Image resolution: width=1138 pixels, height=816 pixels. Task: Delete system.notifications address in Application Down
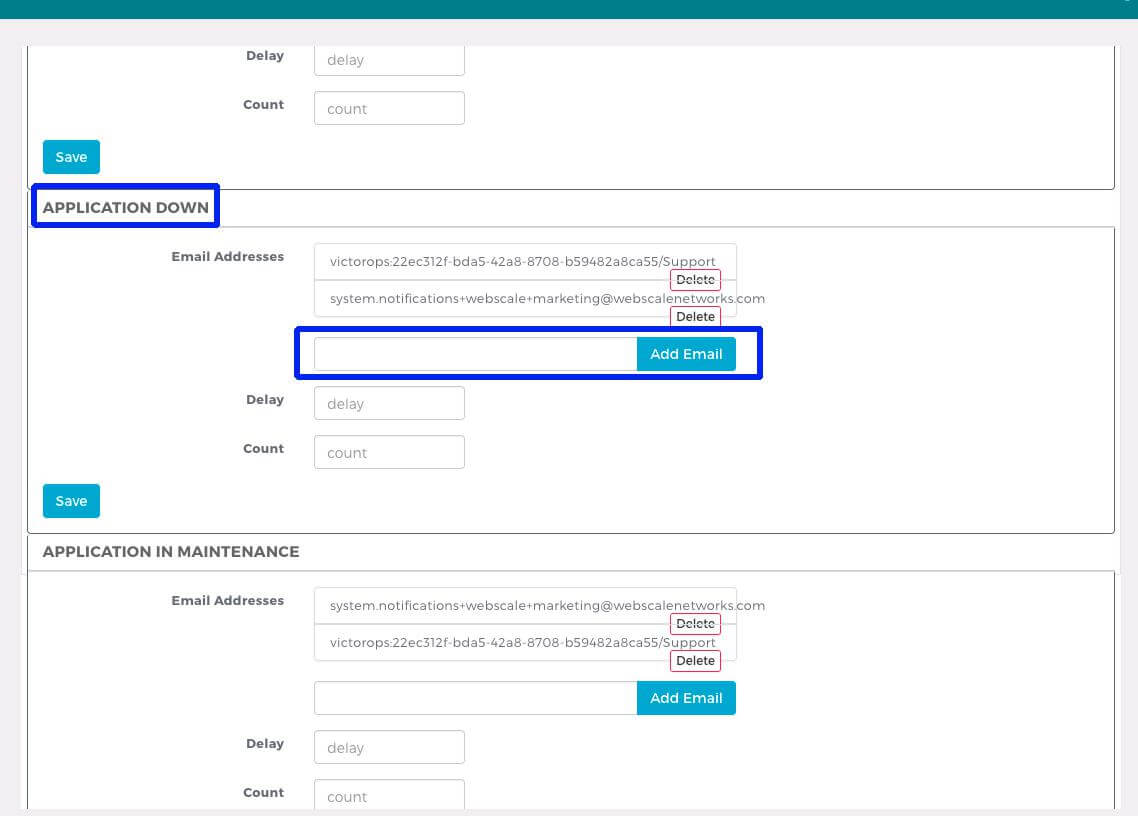point(695,317)
